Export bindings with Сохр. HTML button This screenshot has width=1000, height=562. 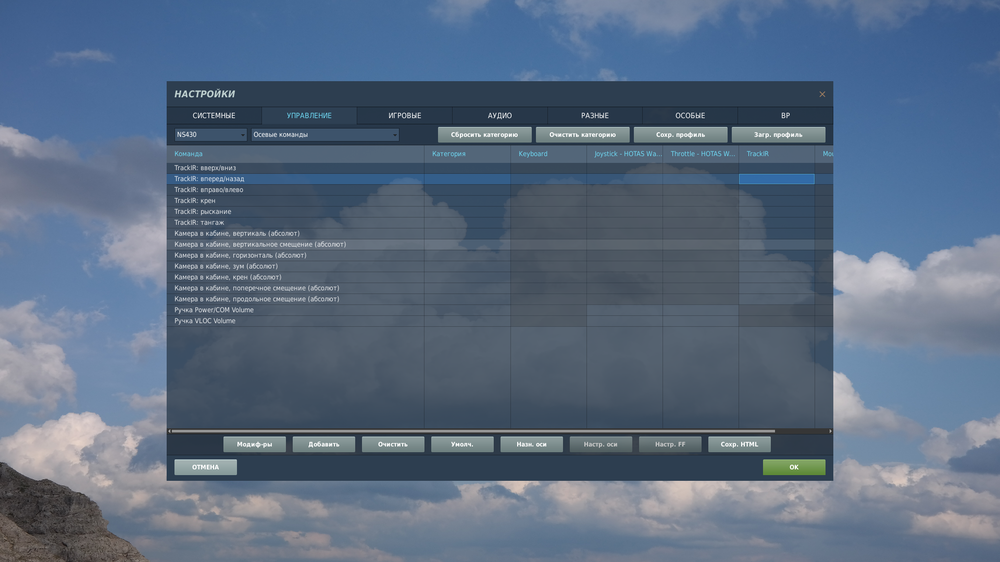[x=739, y=444]
